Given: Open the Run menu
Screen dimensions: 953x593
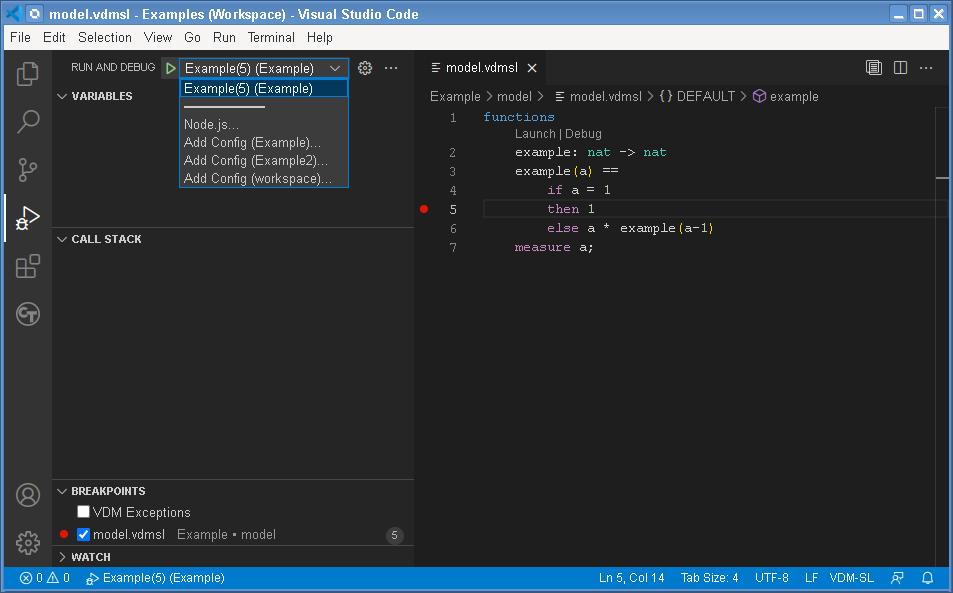Looking at the screenshot, I should coord(223,37).
